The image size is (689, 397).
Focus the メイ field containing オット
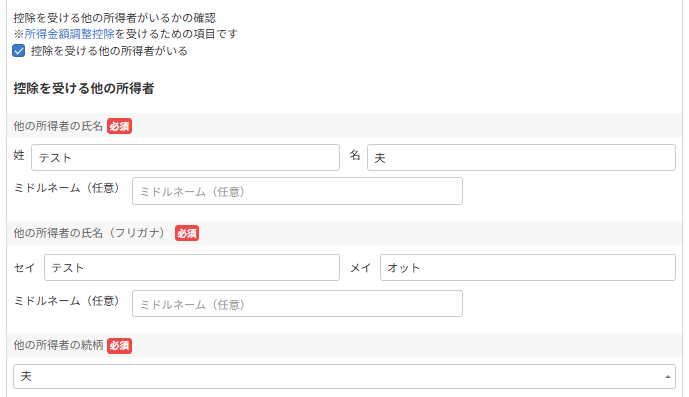pos(528,267)
